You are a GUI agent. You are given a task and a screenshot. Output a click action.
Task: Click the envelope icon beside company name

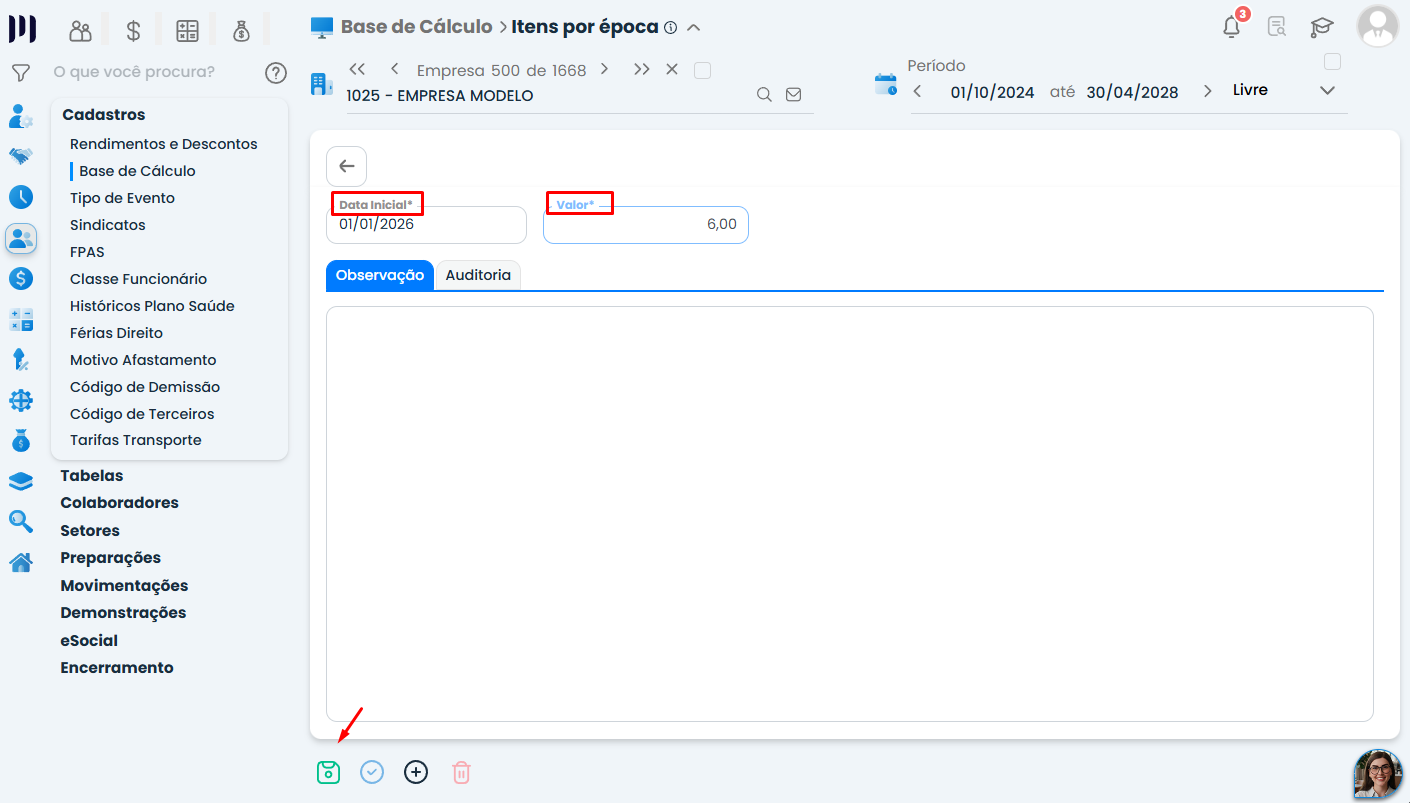click(x=794, y=95)
